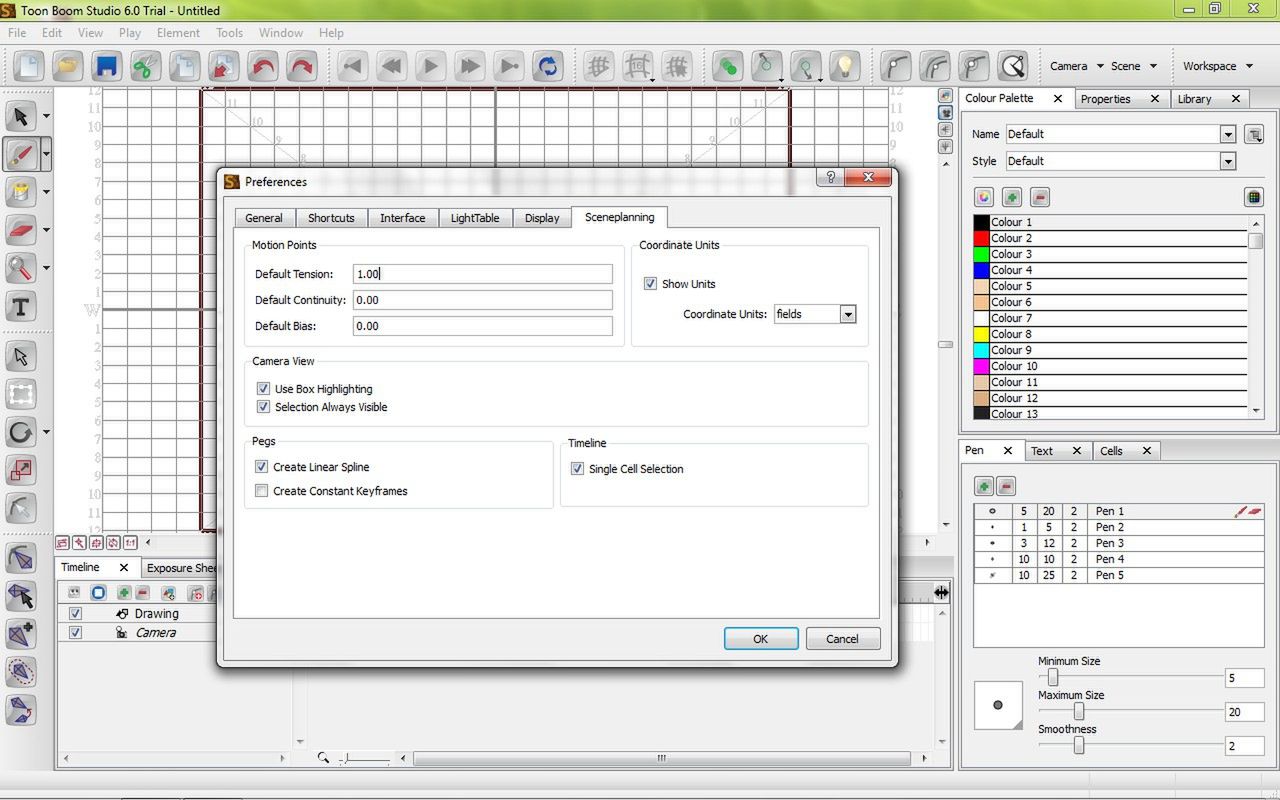
Task: Toggle Drawing layer visibility checkbox
Action: pos(75,614)
